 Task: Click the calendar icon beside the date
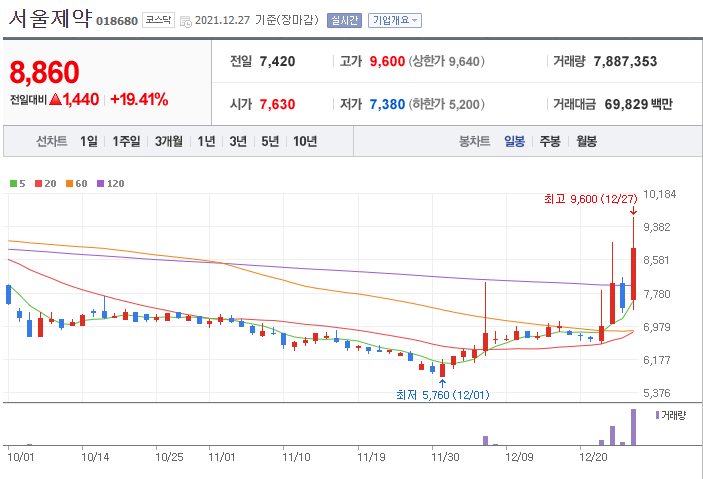tap(185, 21)
